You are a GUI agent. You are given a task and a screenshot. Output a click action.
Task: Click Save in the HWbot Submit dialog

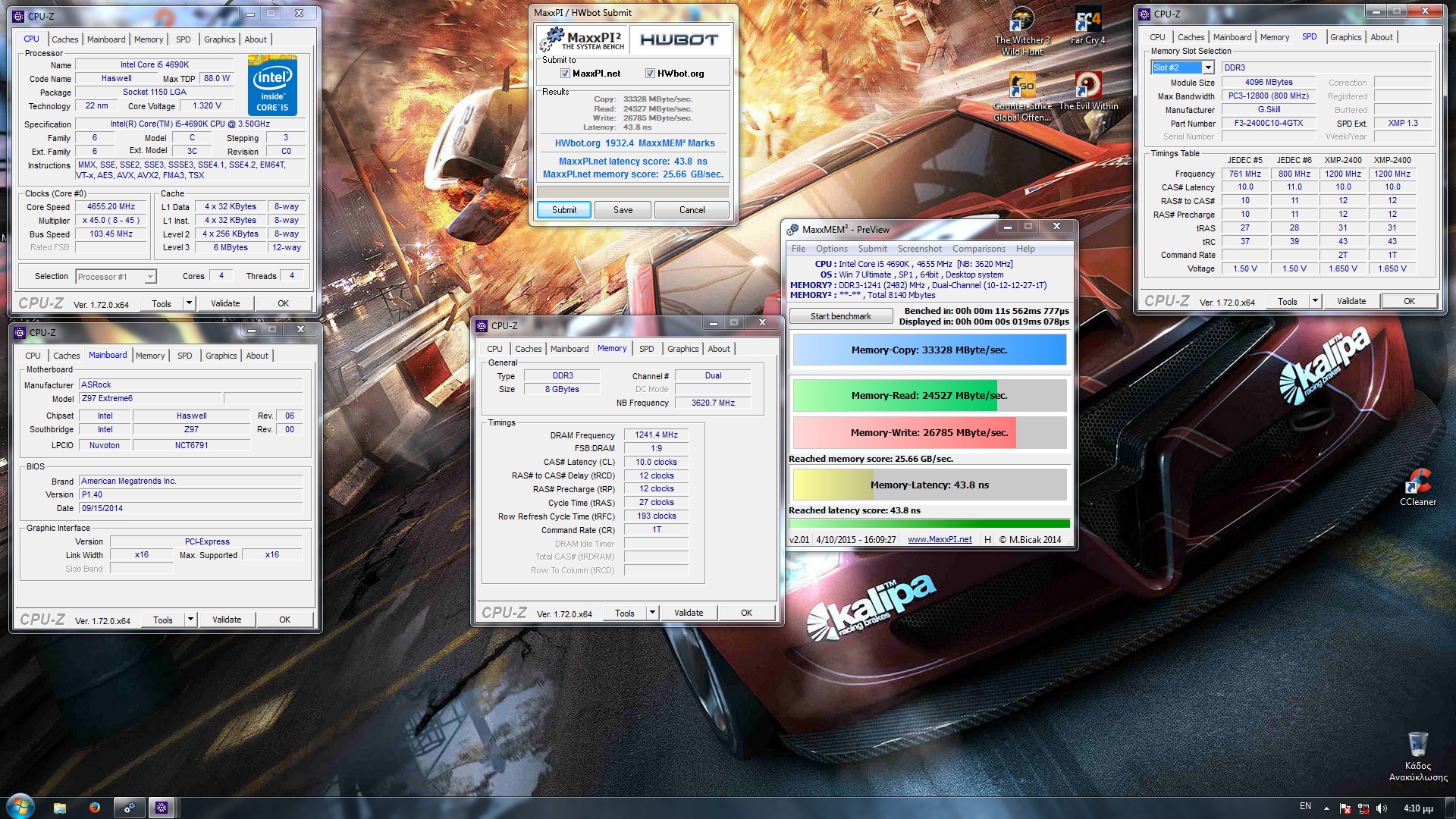click(623, 210)
